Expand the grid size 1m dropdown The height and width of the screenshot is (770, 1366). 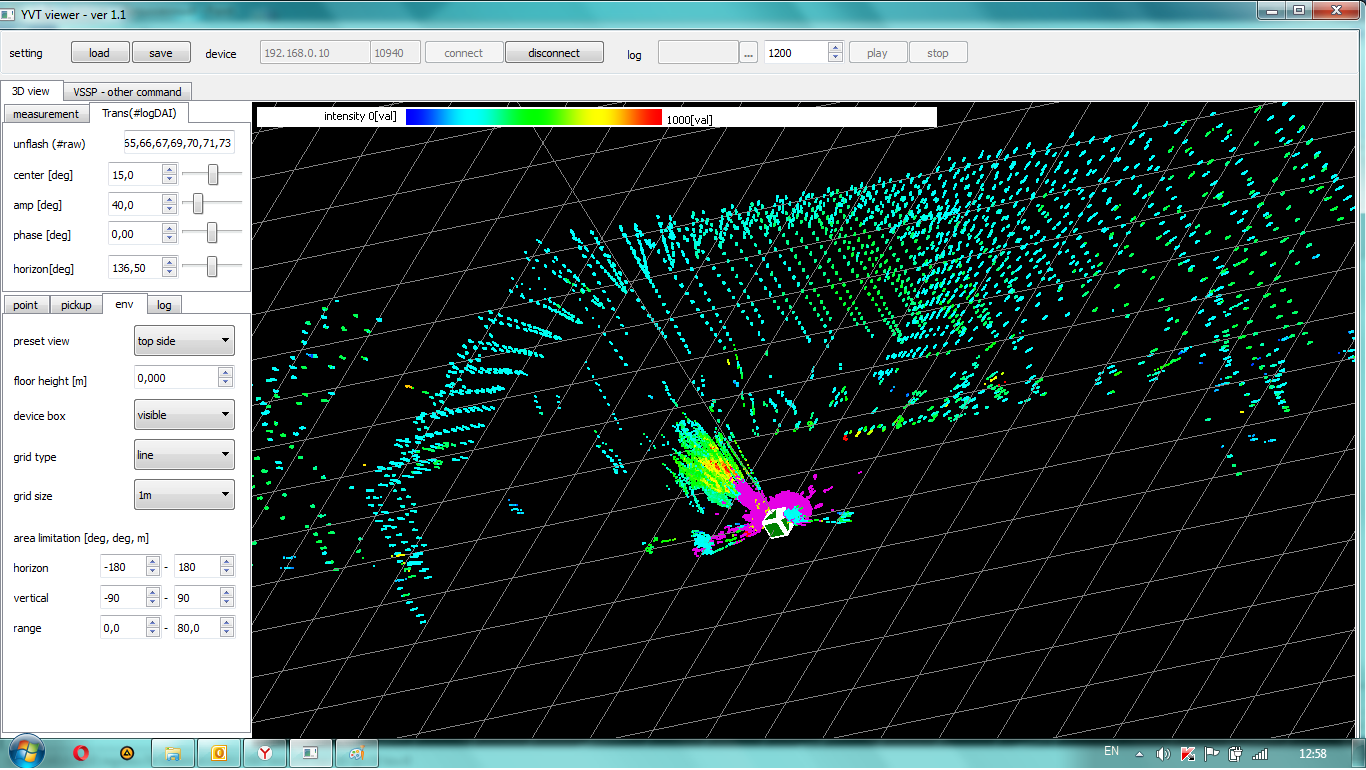pos(184,495)
